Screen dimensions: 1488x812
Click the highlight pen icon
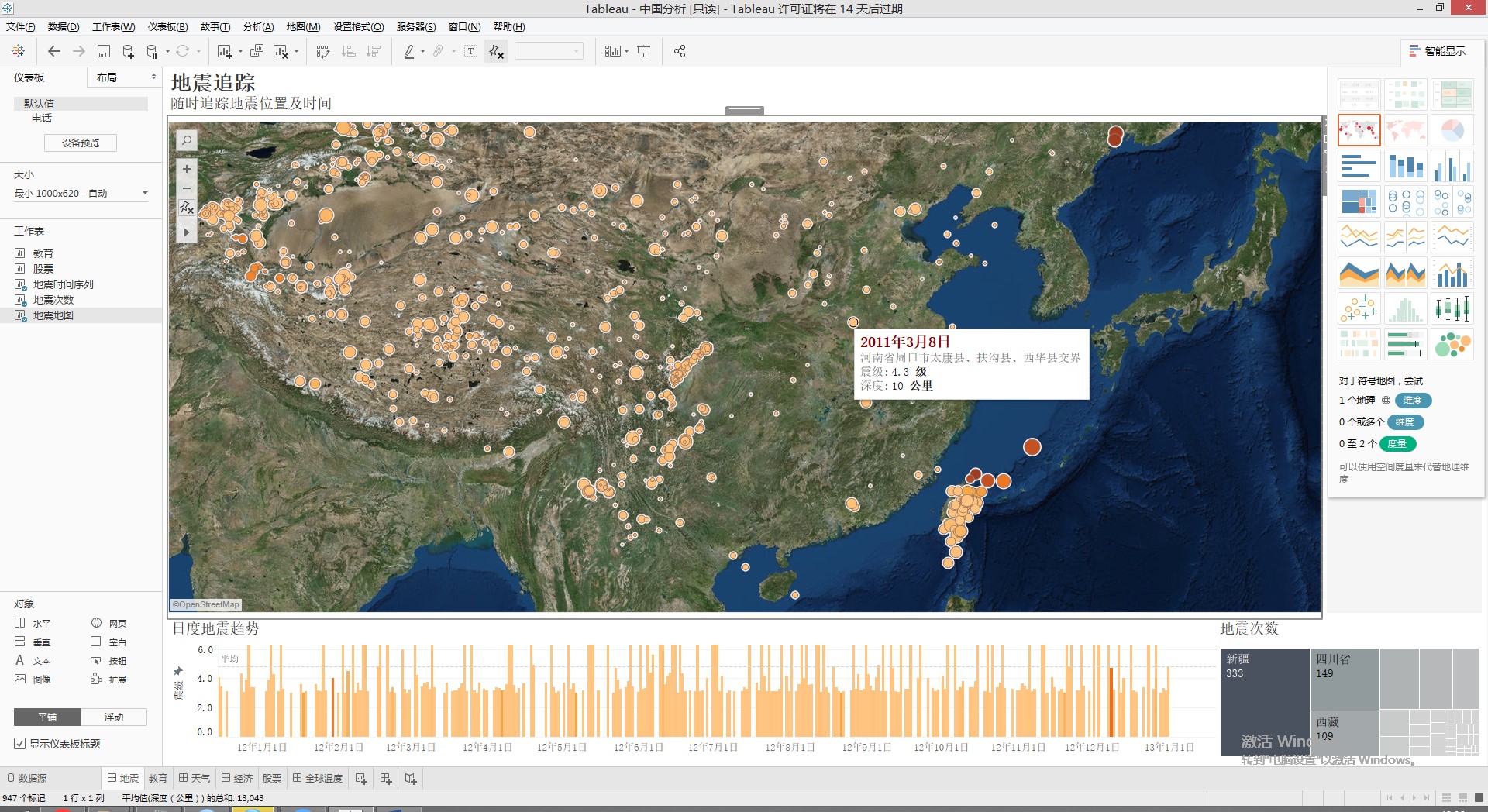(x=409, y=51)
